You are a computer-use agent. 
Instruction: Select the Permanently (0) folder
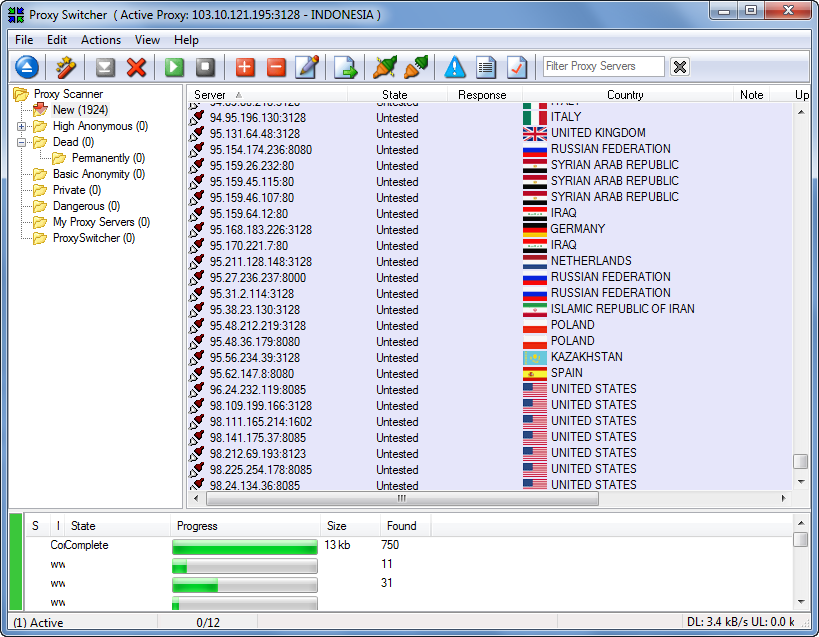tap(108, 158)
